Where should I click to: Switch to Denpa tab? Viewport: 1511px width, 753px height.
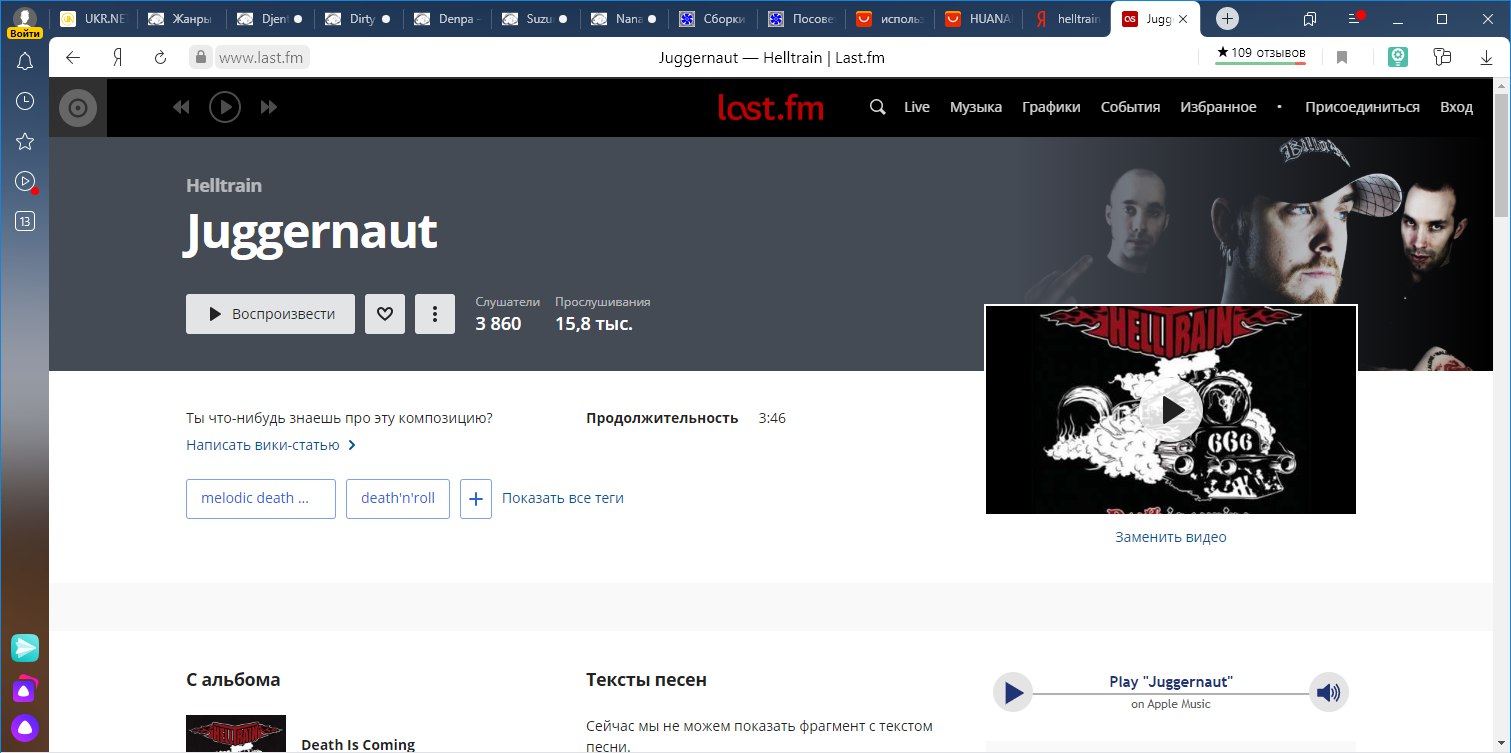[446, 19]
